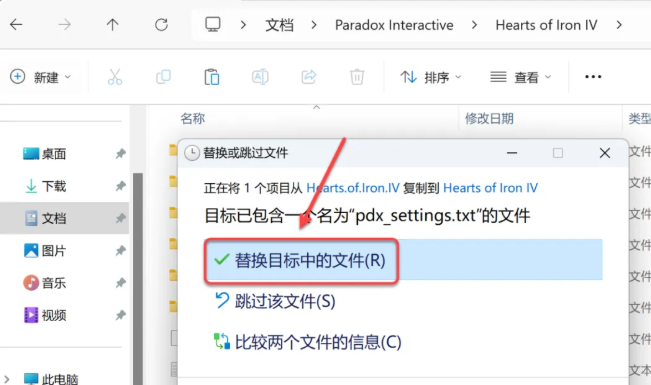Open Hearts of Iron IV destination link in dialog
This screenshot has width=651, height=385.
tap(490, 188)
